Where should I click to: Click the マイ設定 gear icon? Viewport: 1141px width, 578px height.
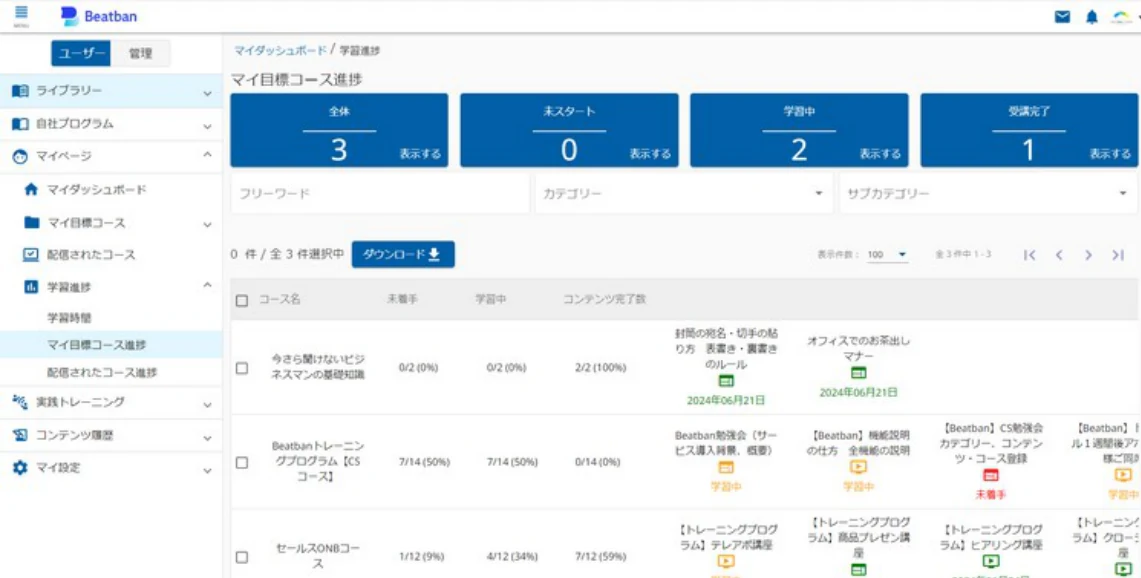(x=20, y=468)
